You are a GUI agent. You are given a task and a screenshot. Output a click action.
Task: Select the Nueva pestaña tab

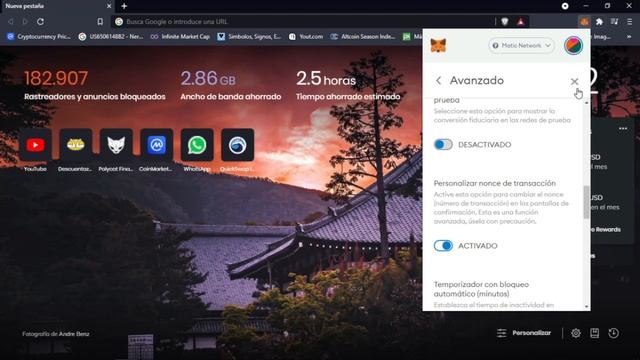click(57, 6)
